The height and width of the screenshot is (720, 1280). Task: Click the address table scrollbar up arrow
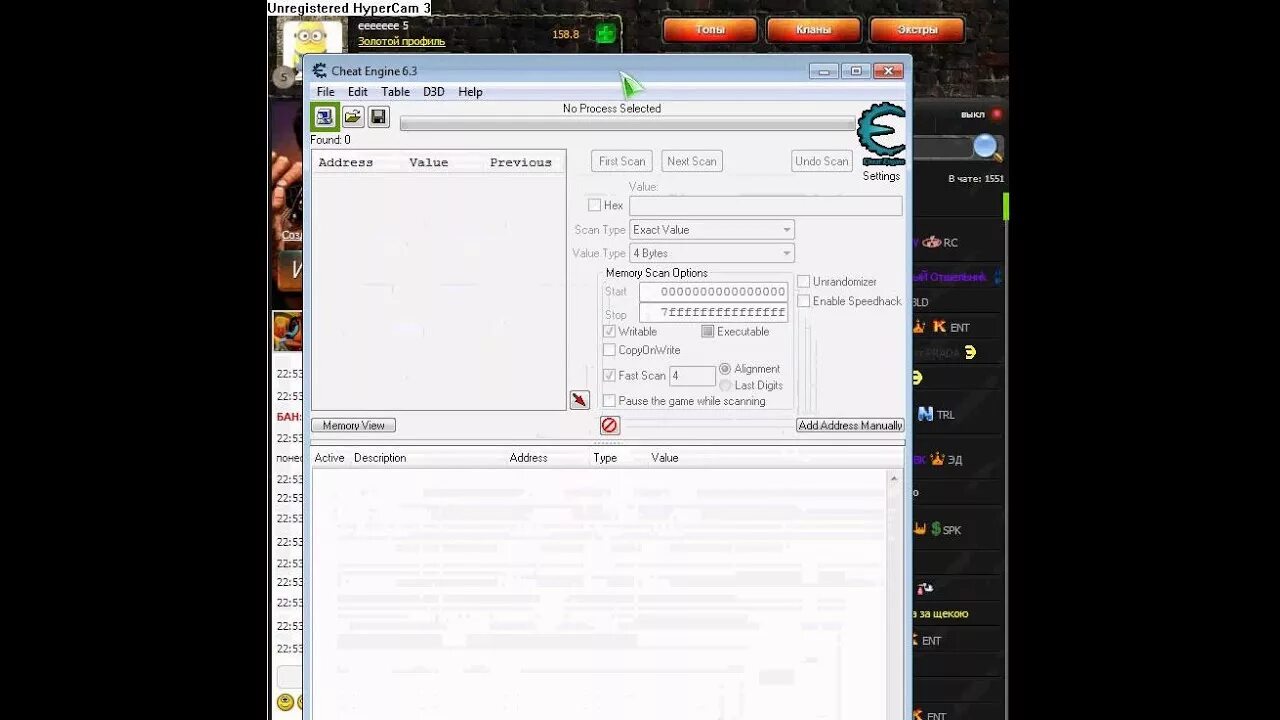[x=895, y=479]
